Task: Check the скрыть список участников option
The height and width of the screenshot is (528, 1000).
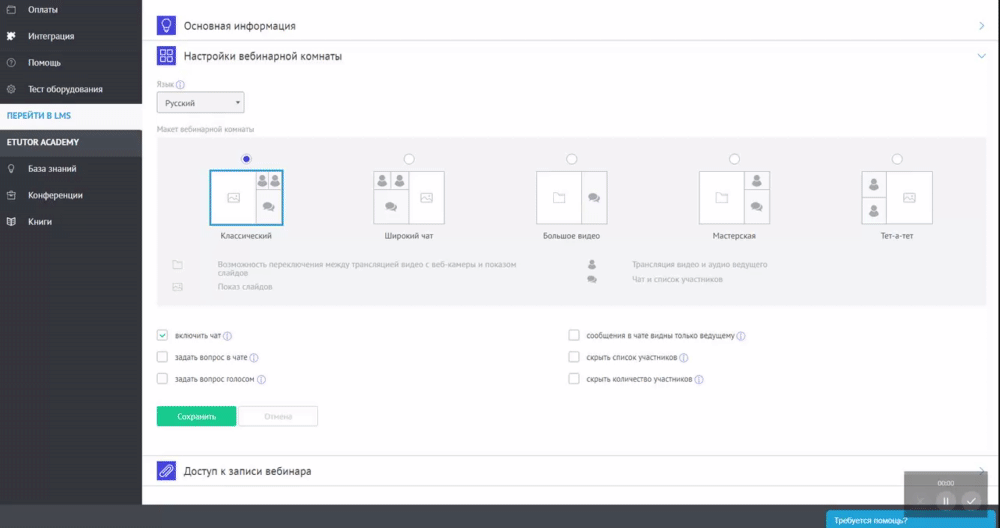Action: tap(574, 357)
